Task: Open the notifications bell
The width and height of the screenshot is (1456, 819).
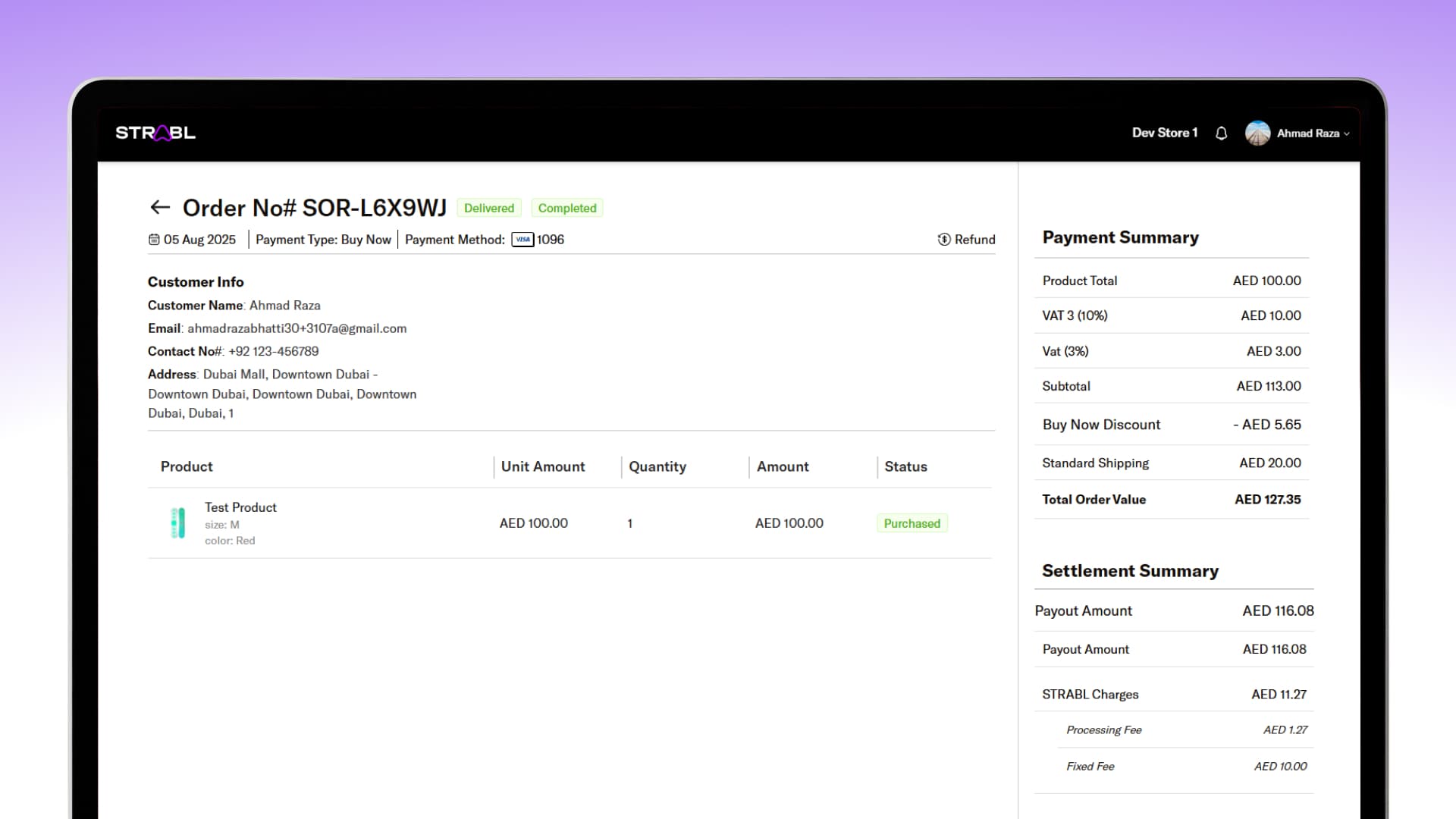Action: tap(1221, 133)
